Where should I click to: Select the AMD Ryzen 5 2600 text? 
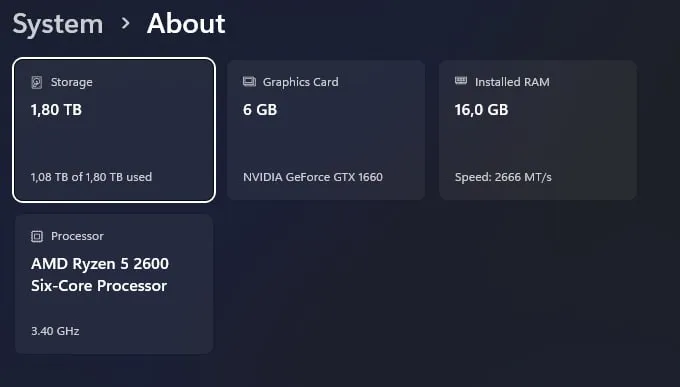click(100, 264)
